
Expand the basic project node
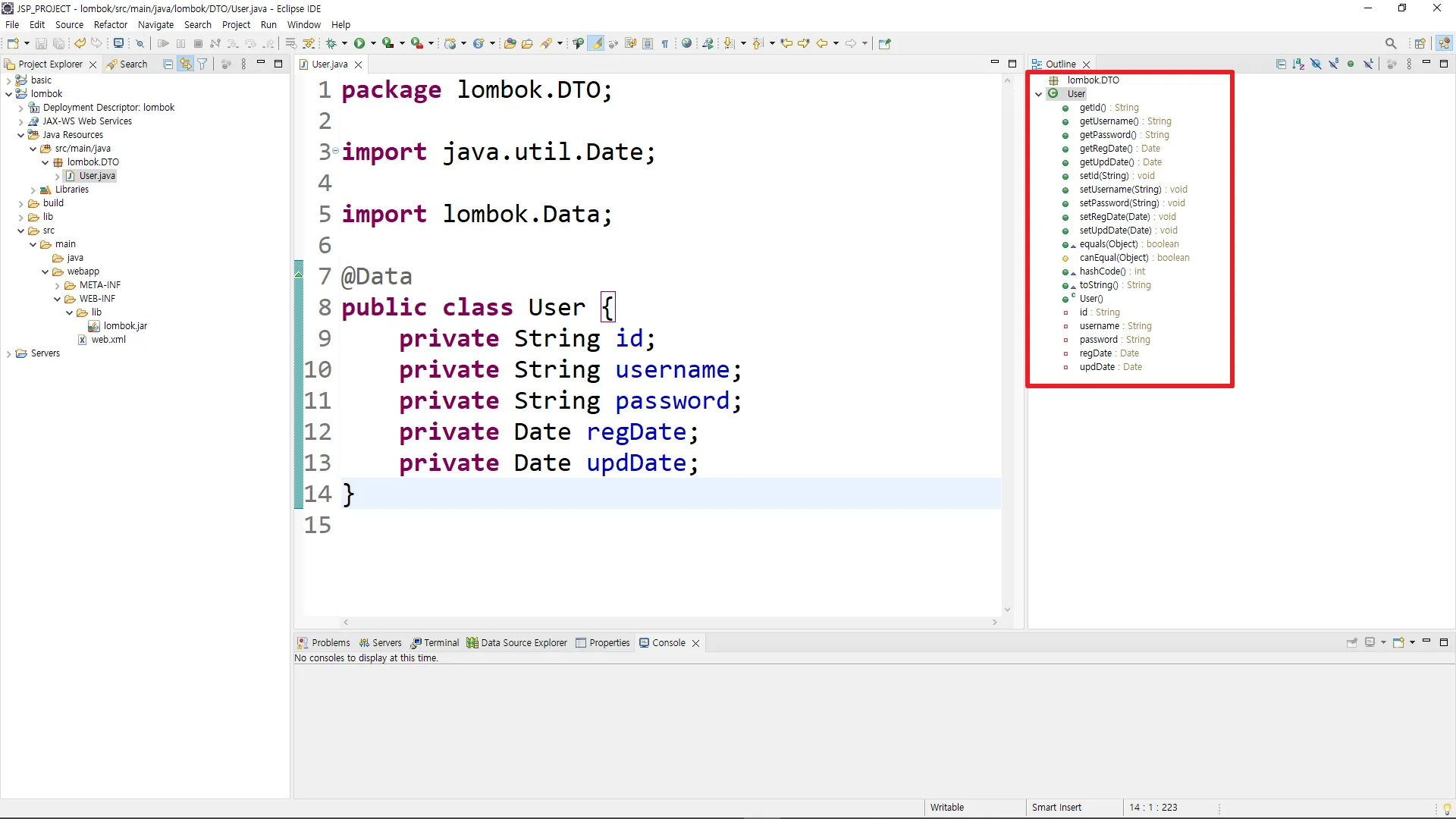pyautogui.click(x=8, y=80)
